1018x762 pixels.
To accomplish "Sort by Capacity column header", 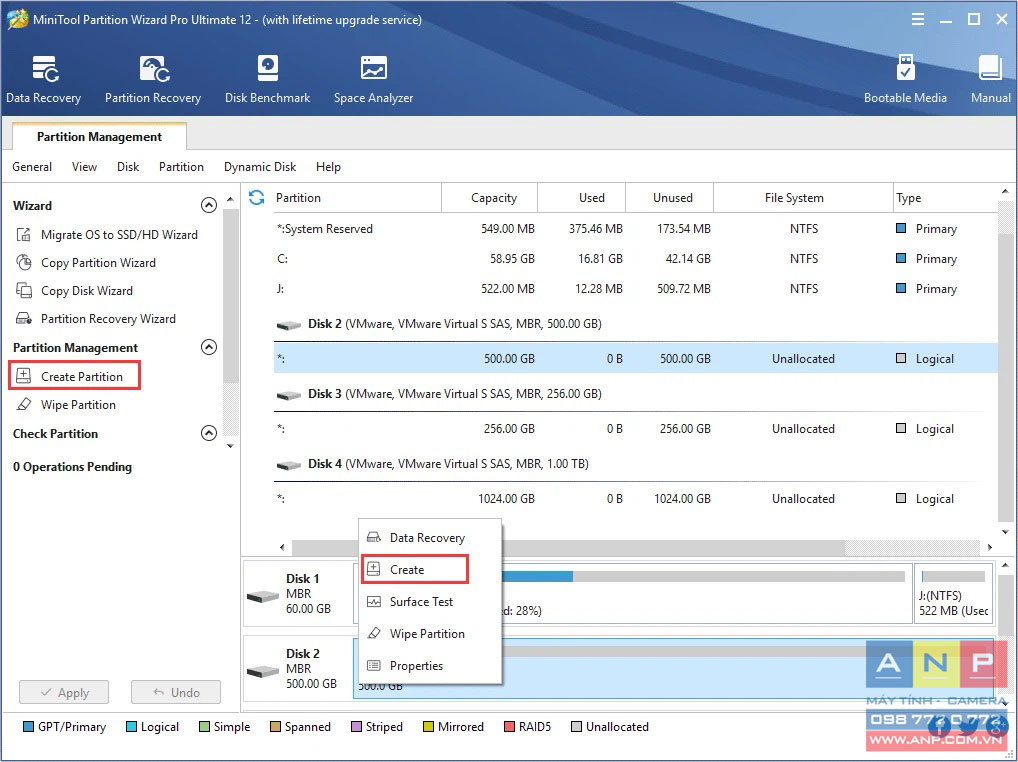I will point(490,197).
